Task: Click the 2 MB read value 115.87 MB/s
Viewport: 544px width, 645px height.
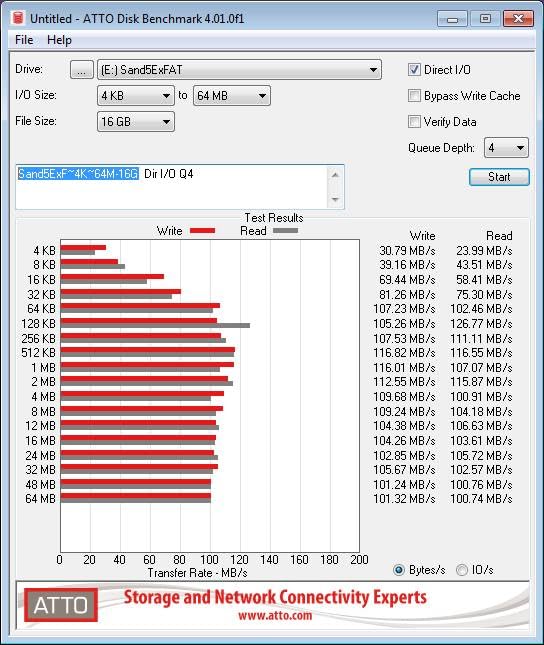Action: (x=481, y=382)
